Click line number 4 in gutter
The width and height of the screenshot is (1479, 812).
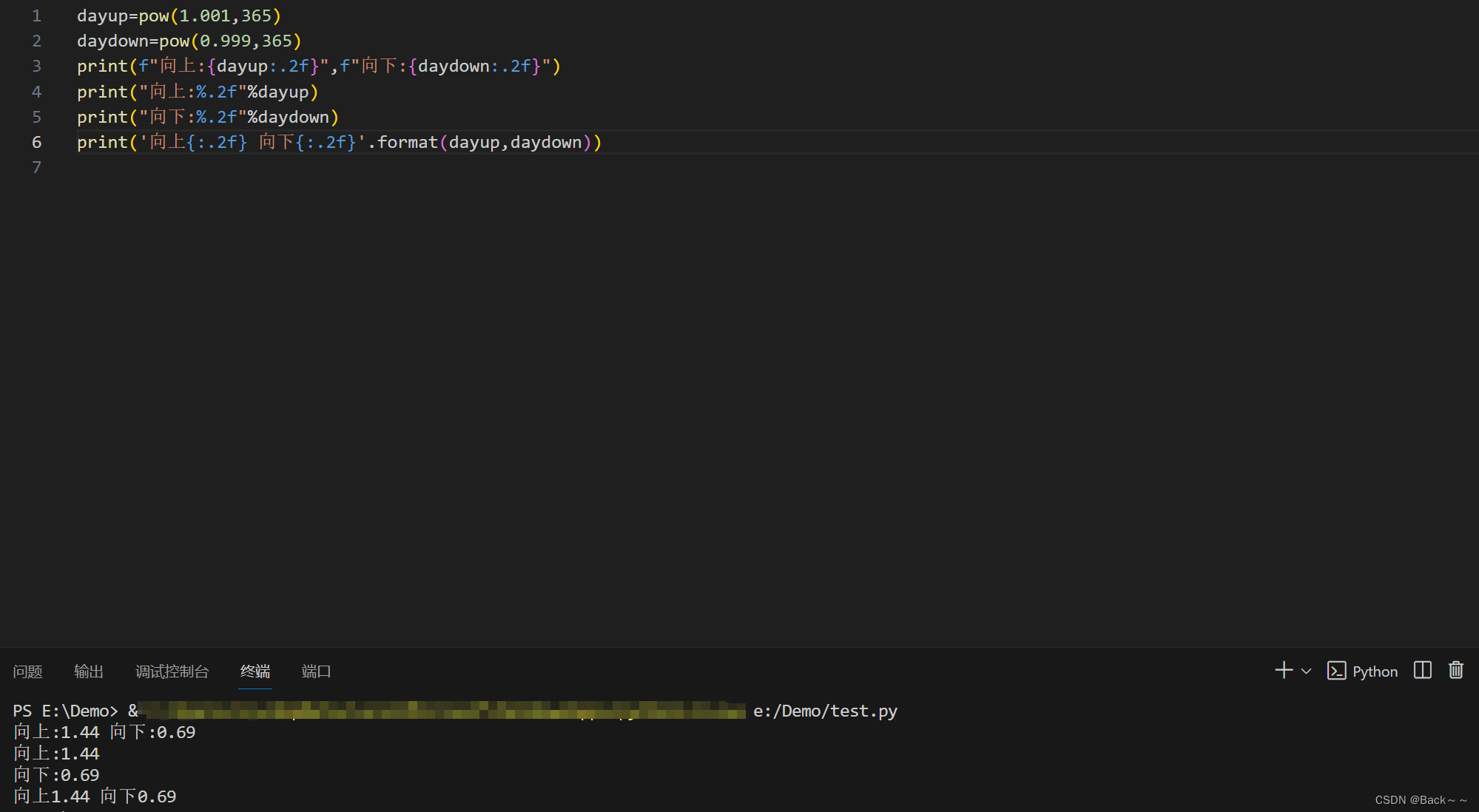(37, 92)
